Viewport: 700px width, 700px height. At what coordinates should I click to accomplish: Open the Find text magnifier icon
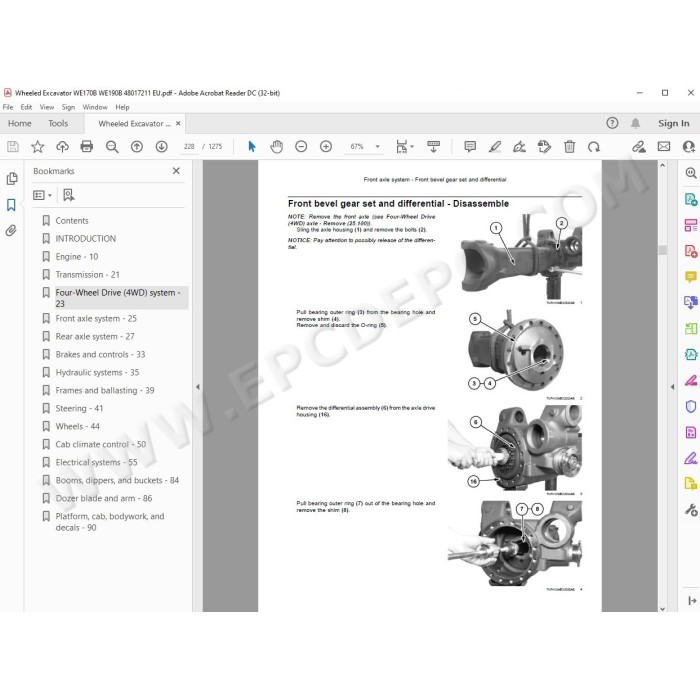click(x=112, y=146)
